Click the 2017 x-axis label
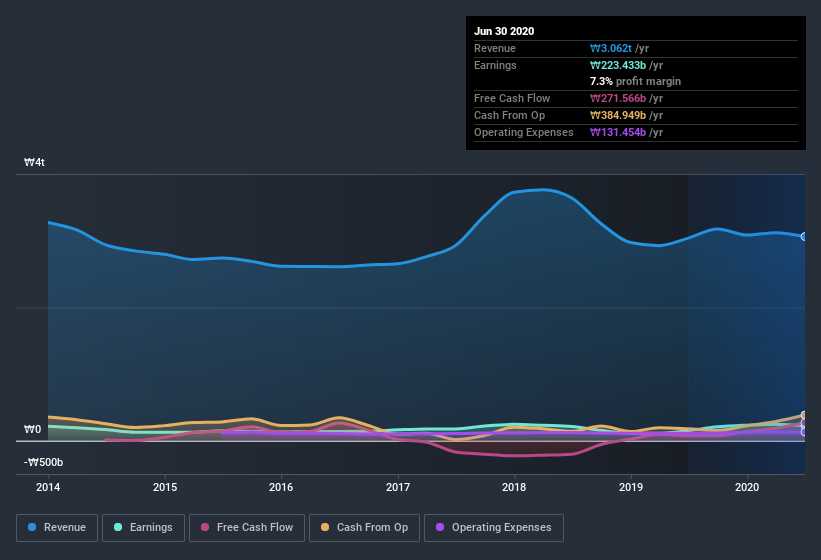The width and height of the screenshot is (821, 560). coord(398,487)
